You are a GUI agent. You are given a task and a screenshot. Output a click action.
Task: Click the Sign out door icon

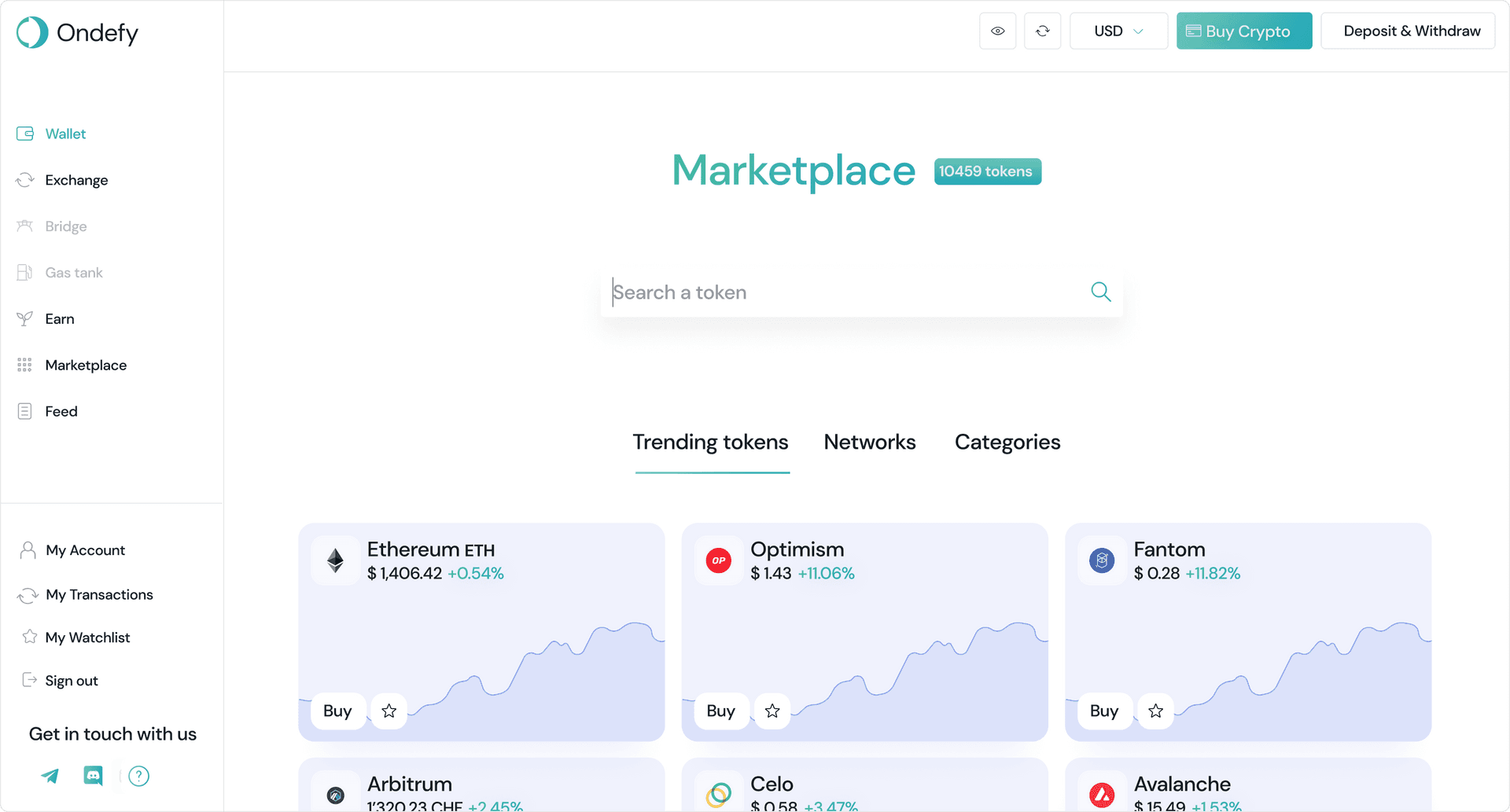[x=30, y=680]
